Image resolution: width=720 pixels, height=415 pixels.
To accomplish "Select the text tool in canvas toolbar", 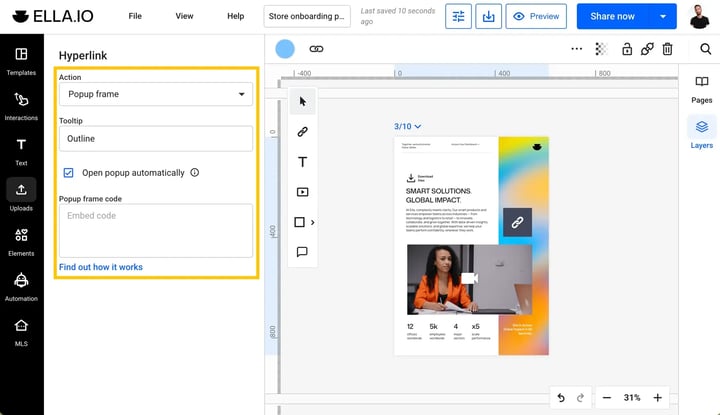I will 303,162.
